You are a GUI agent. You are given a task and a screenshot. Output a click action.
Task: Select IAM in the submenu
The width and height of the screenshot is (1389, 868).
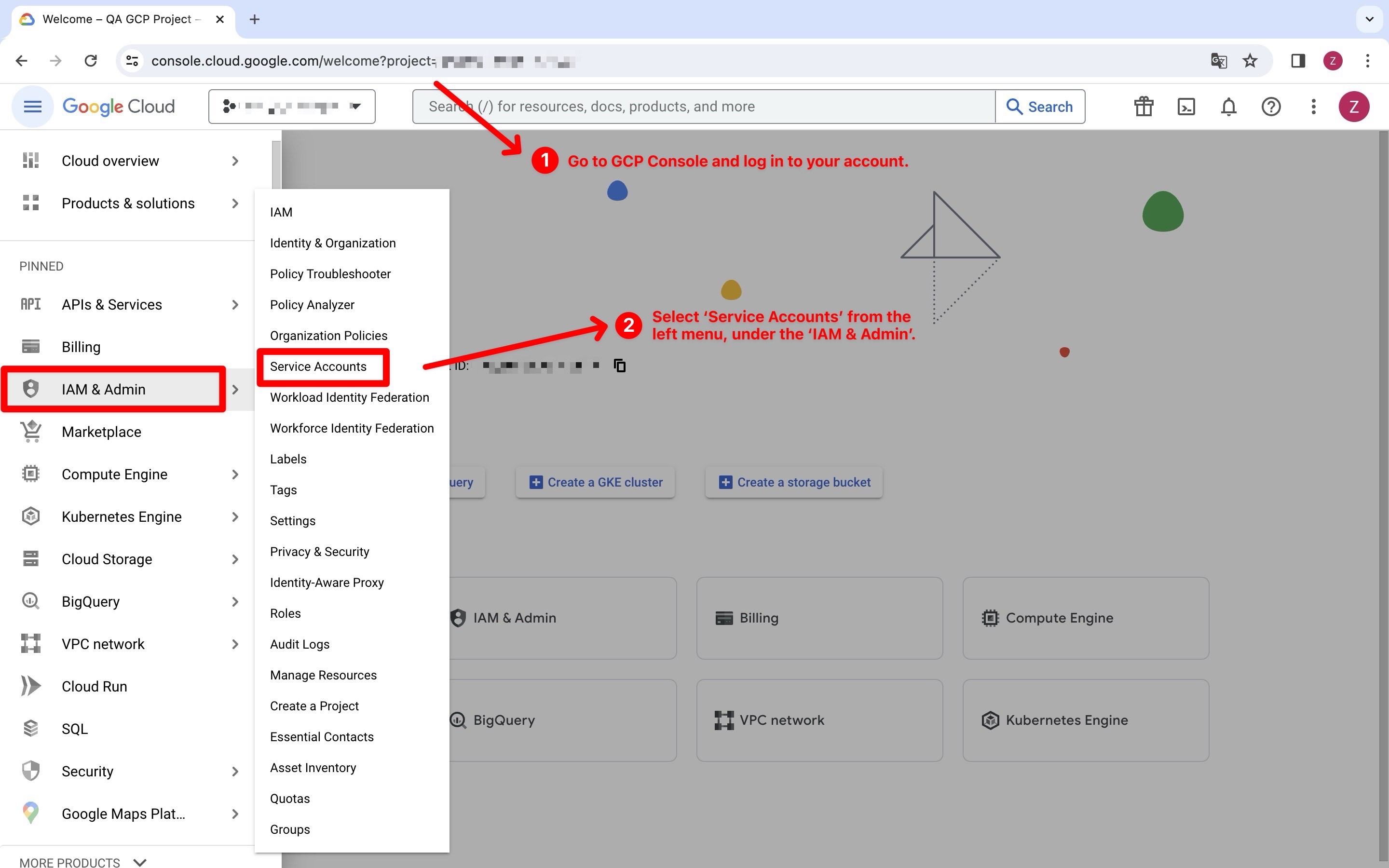[x=281, y=212]
